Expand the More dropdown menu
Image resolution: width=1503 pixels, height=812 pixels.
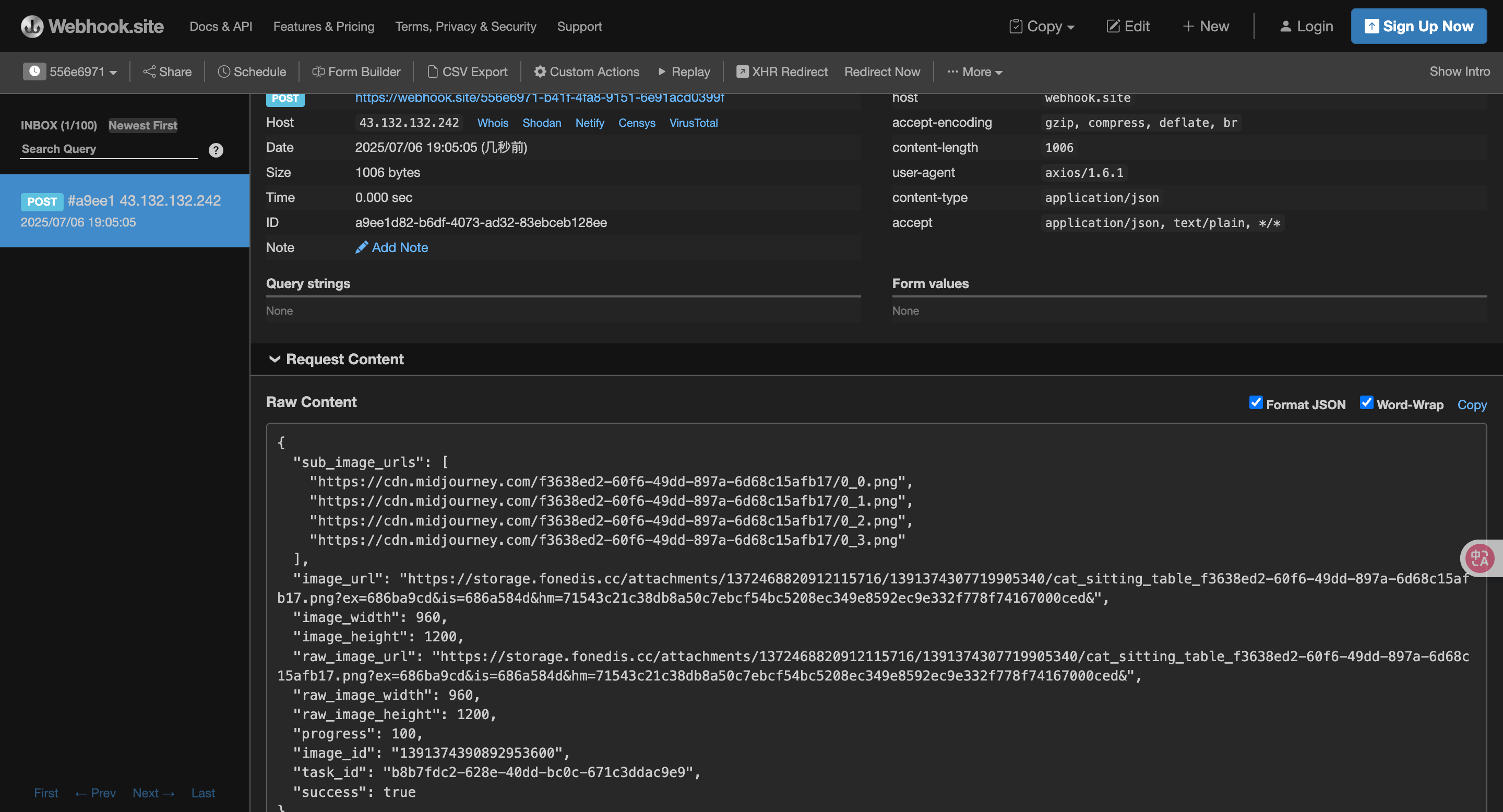tap(975, 71)
